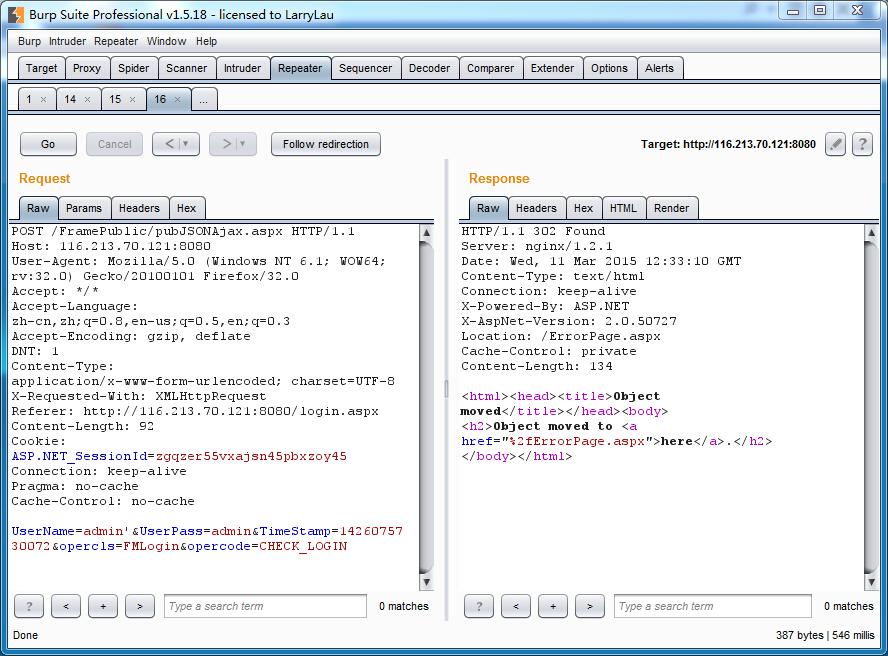Viewport: 888px width, 656px height.
Task: Switch to the Decoder tab
Action: (429, 68)
